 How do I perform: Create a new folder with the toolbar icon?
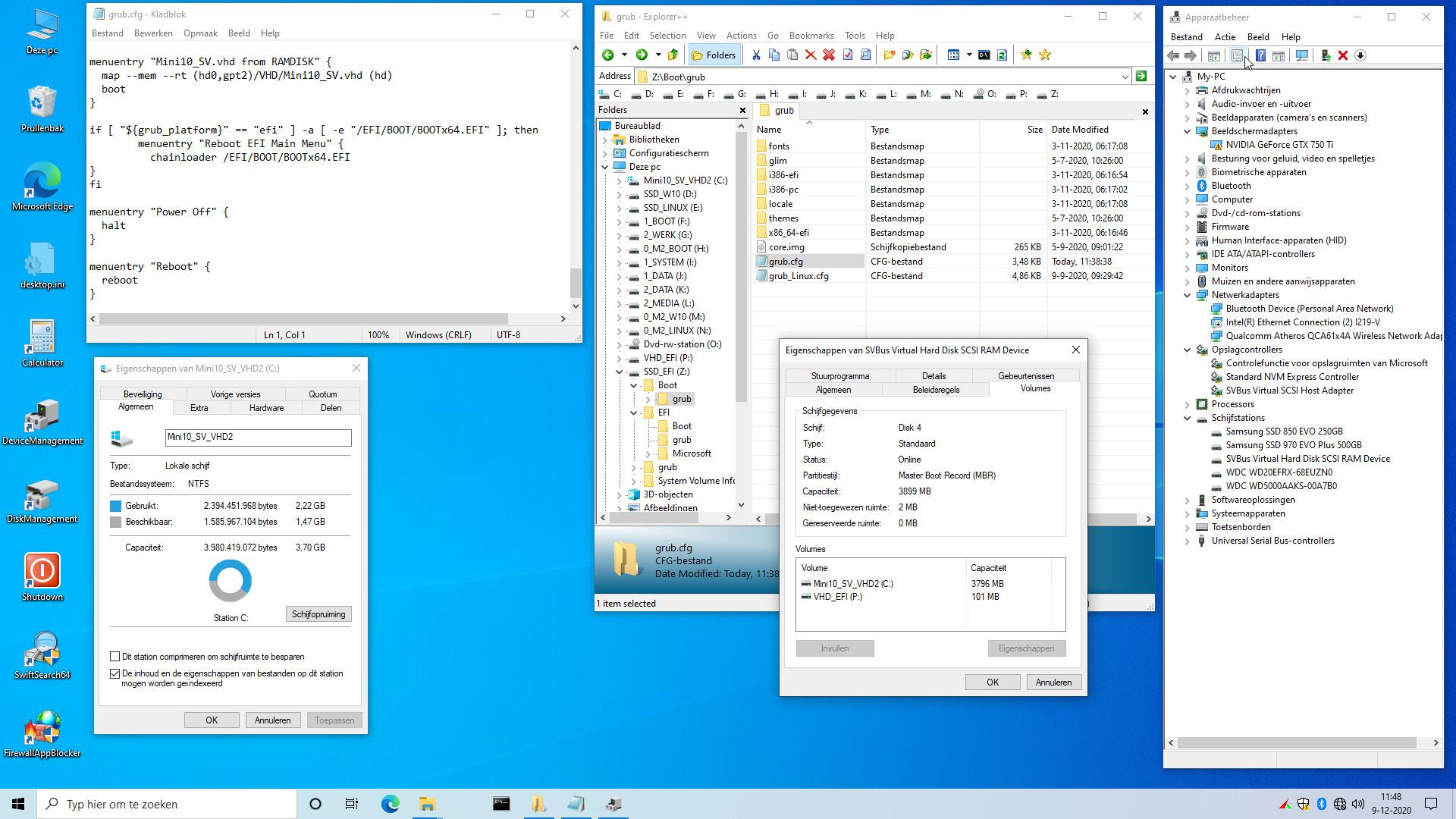pos(890,55)
